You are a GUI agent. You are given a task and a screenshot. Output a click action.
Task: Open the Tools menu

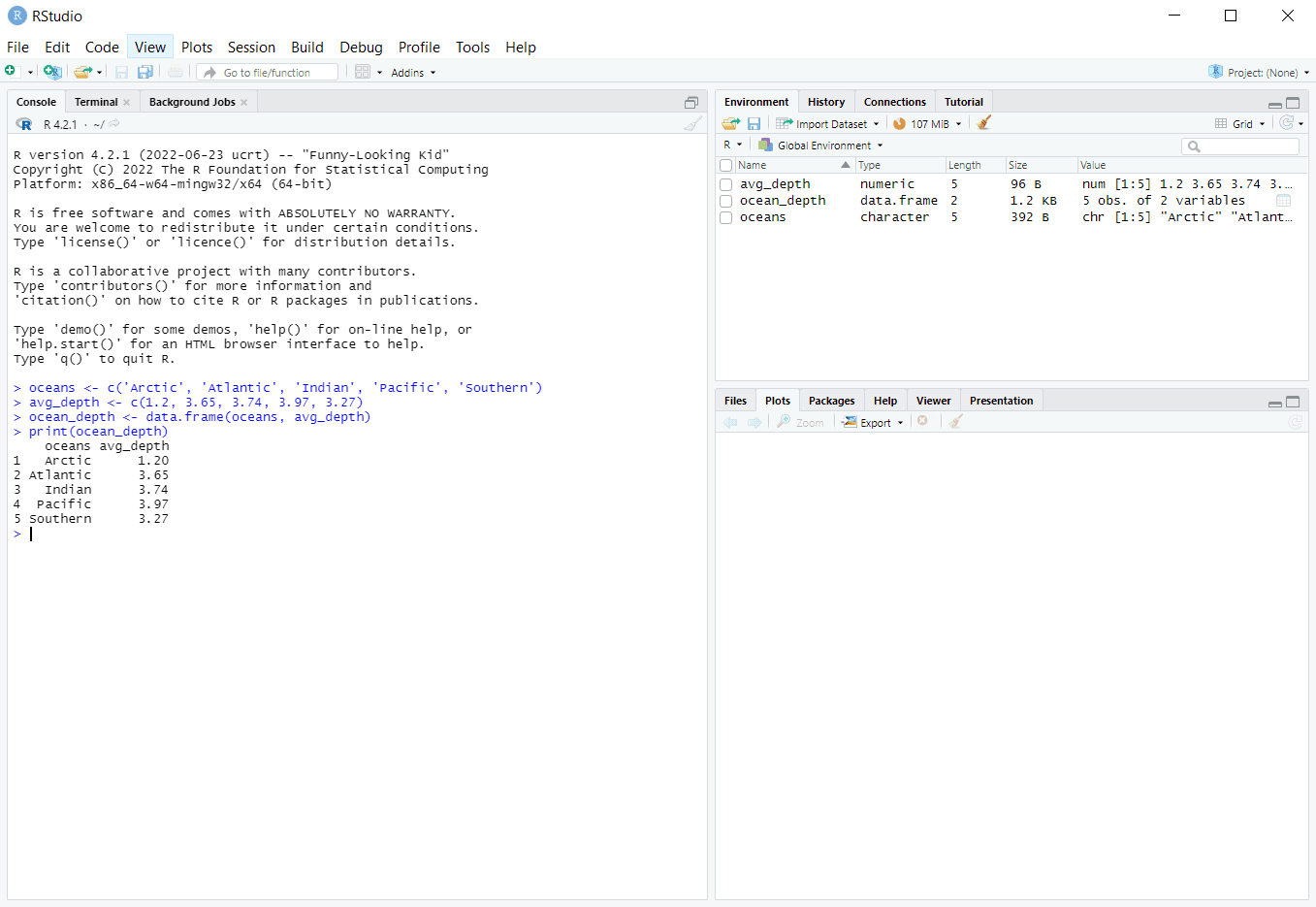(x=472, y=48)
